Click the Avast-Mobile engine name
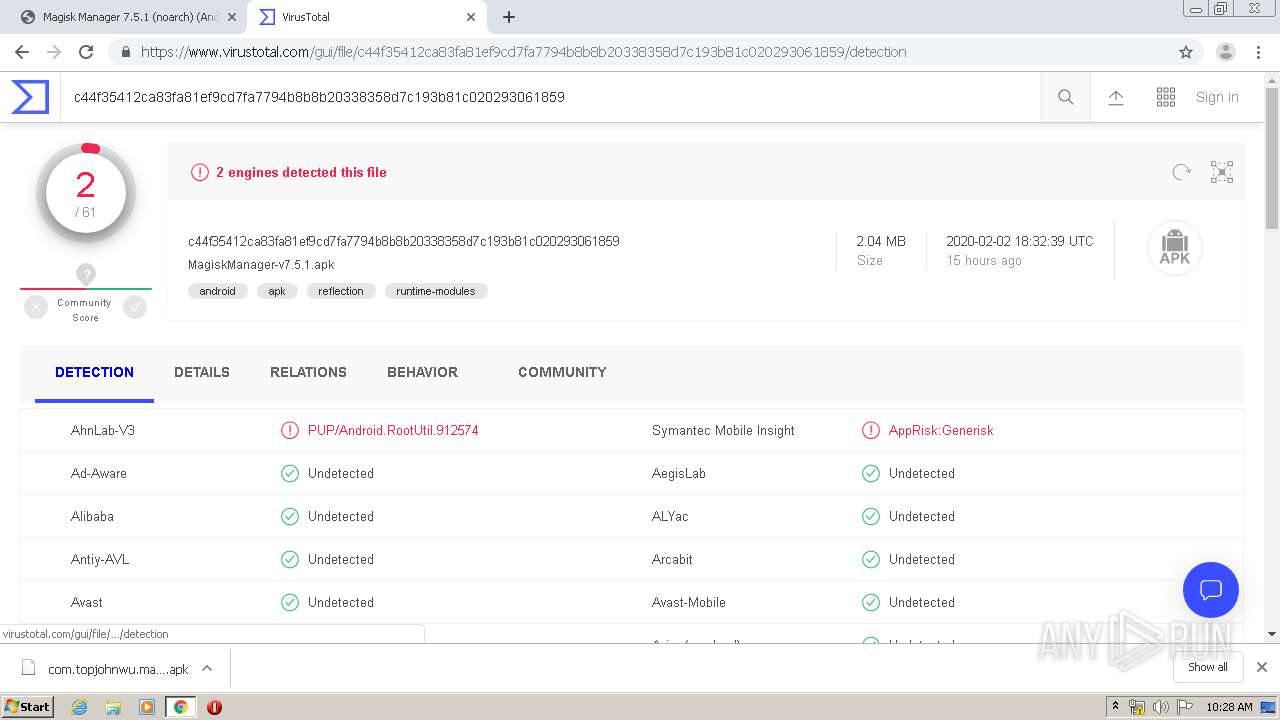 pos(689,602)
